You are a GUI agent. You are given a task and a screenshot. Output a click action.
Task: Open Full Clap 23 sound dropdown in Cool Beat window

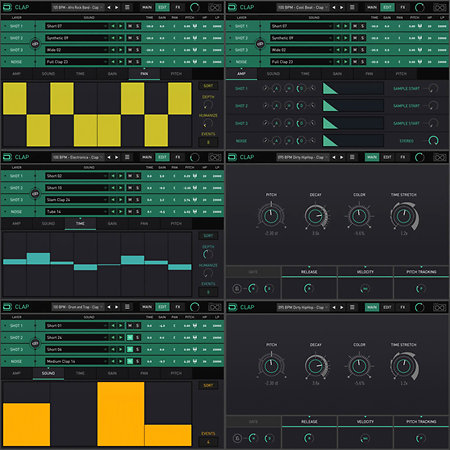click(302, 62)
